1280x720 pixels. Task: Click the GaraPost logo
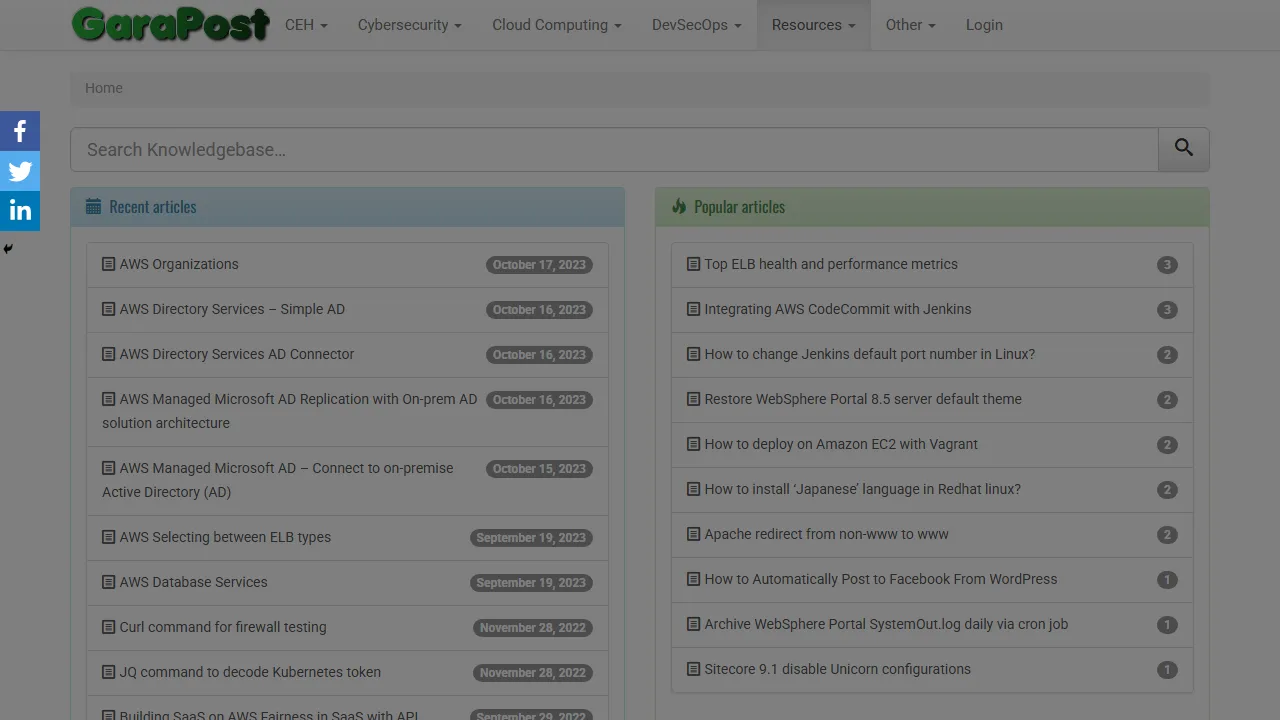pos(170,25)
